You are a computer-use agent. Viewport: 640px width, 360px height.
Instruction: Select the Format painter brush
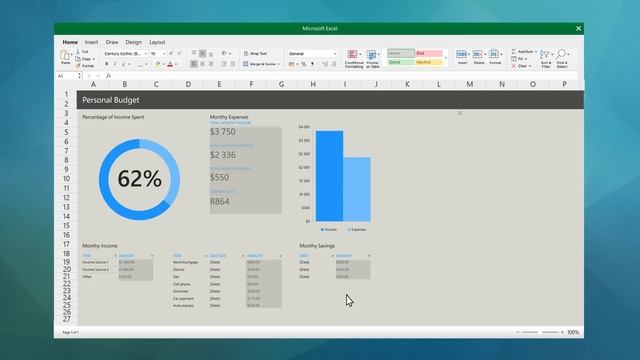(x=84, y=66)
